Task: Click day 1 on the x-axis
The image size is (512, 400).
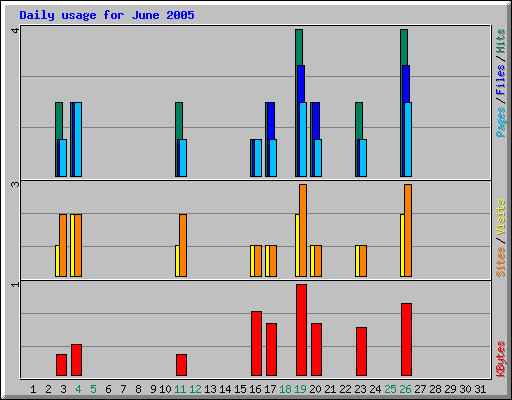Action: tap(33, 389)
